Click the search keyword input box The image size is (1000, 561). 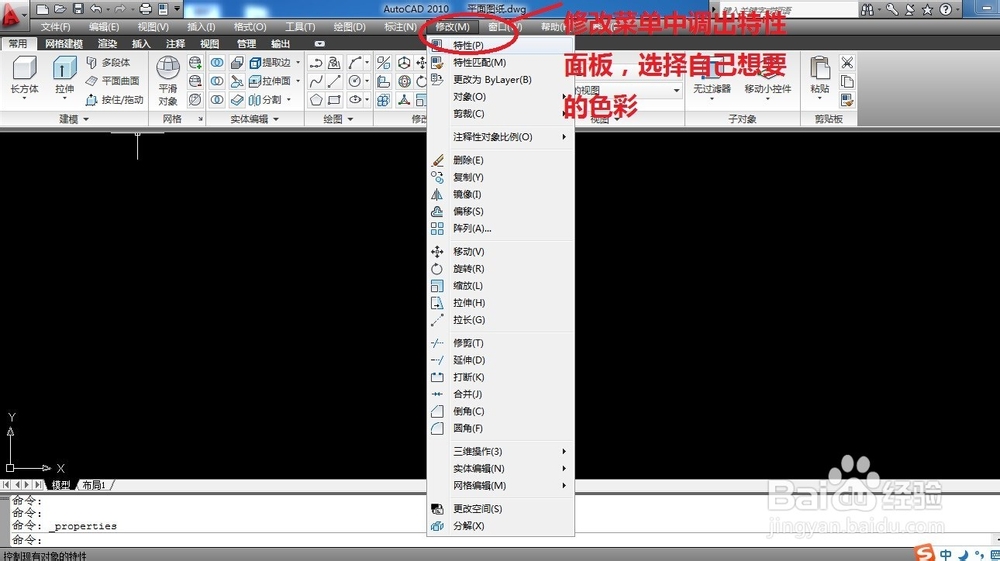(x=788, y=10)
